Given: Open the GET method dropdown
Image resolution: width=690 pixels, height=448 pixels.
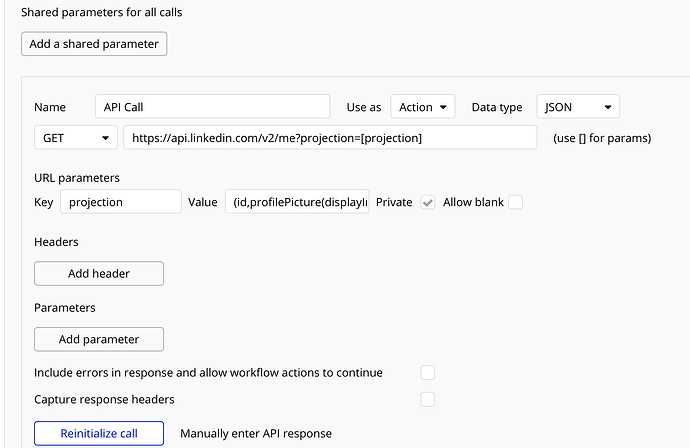Looking at the screenshot, I should [76, 138].
